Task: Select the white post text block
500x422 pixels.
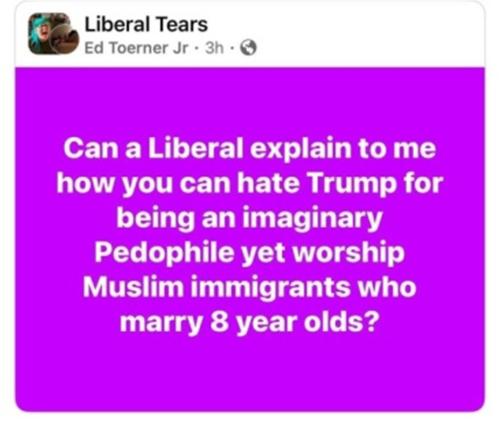Action: tap(249, 235)
